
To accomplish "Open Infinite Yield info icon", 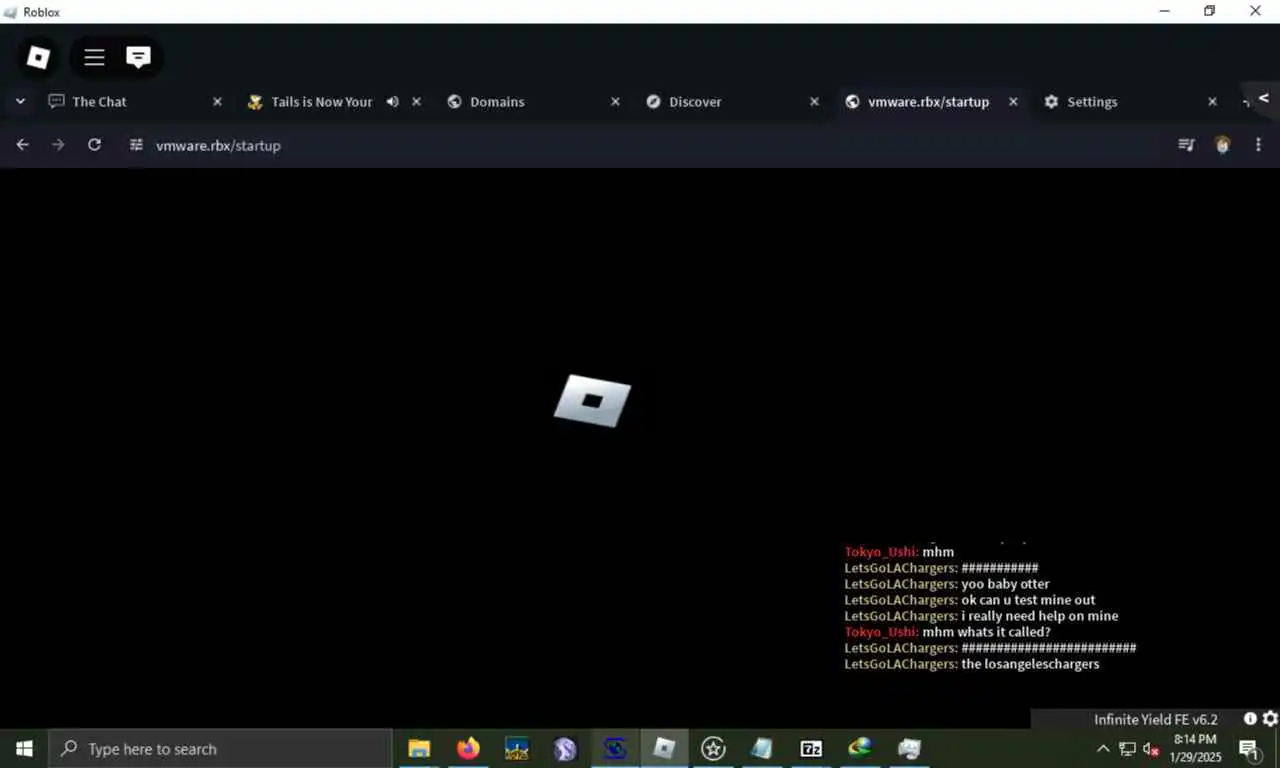I will pyautogui.click(x=1250, y=719).
